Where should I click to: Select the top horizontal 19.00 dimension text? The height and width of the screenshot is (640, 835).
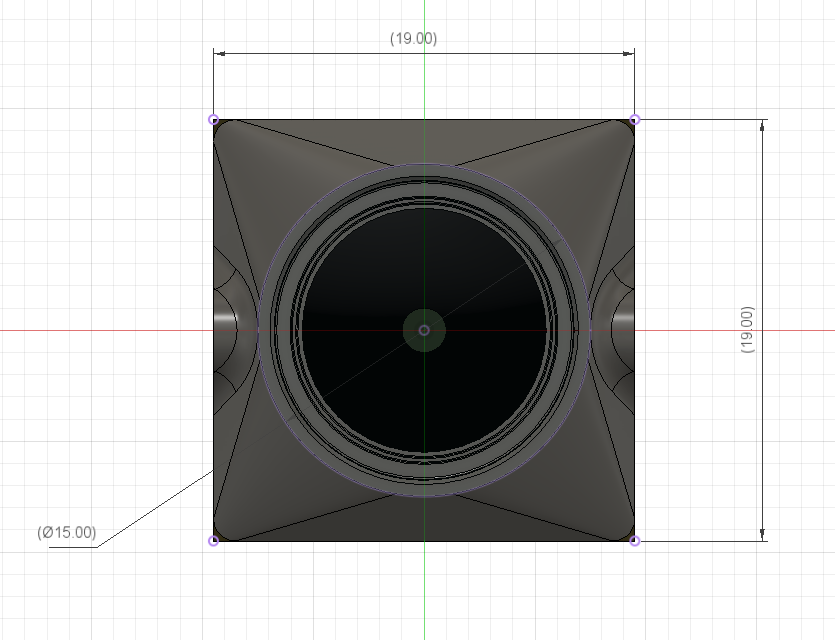pos(413,38)
